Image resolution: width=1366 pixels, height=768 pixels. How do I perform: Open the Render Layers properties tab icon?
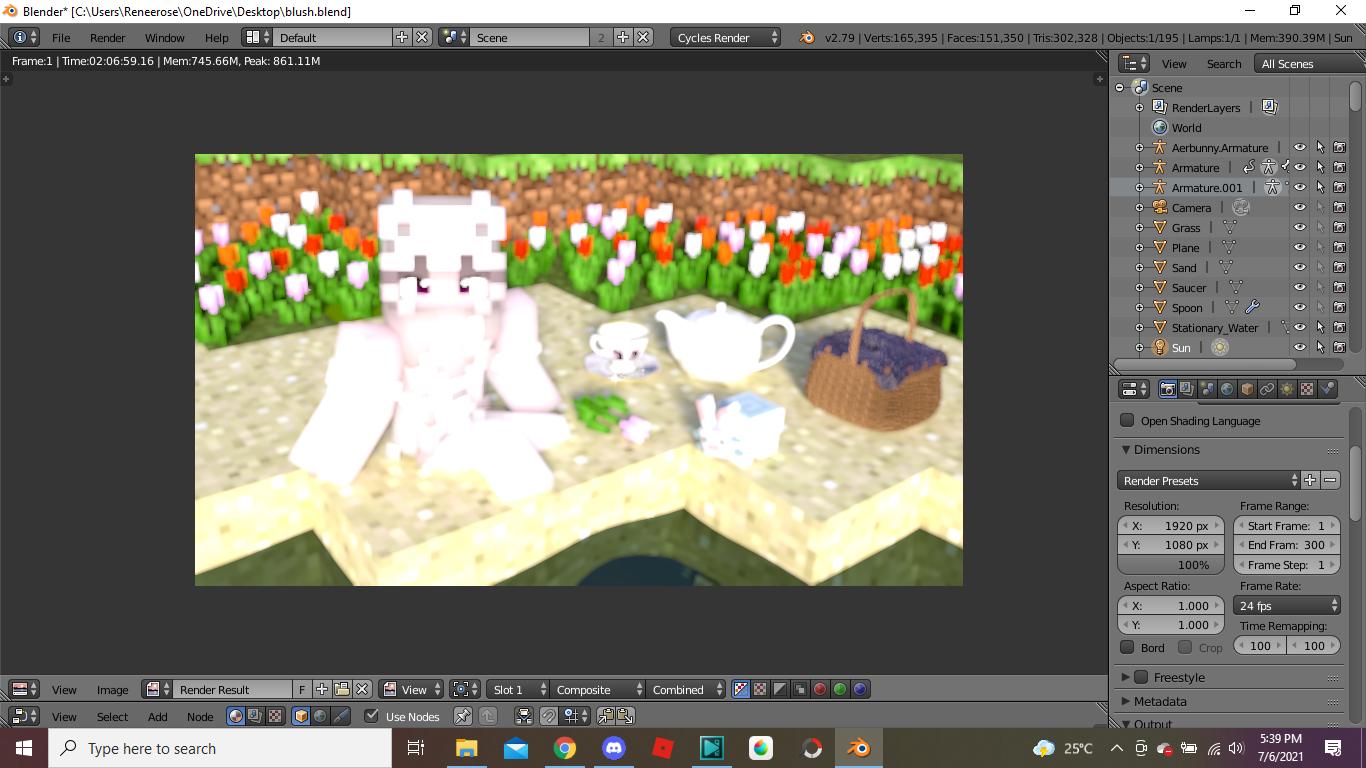[x=1187, y=389]
